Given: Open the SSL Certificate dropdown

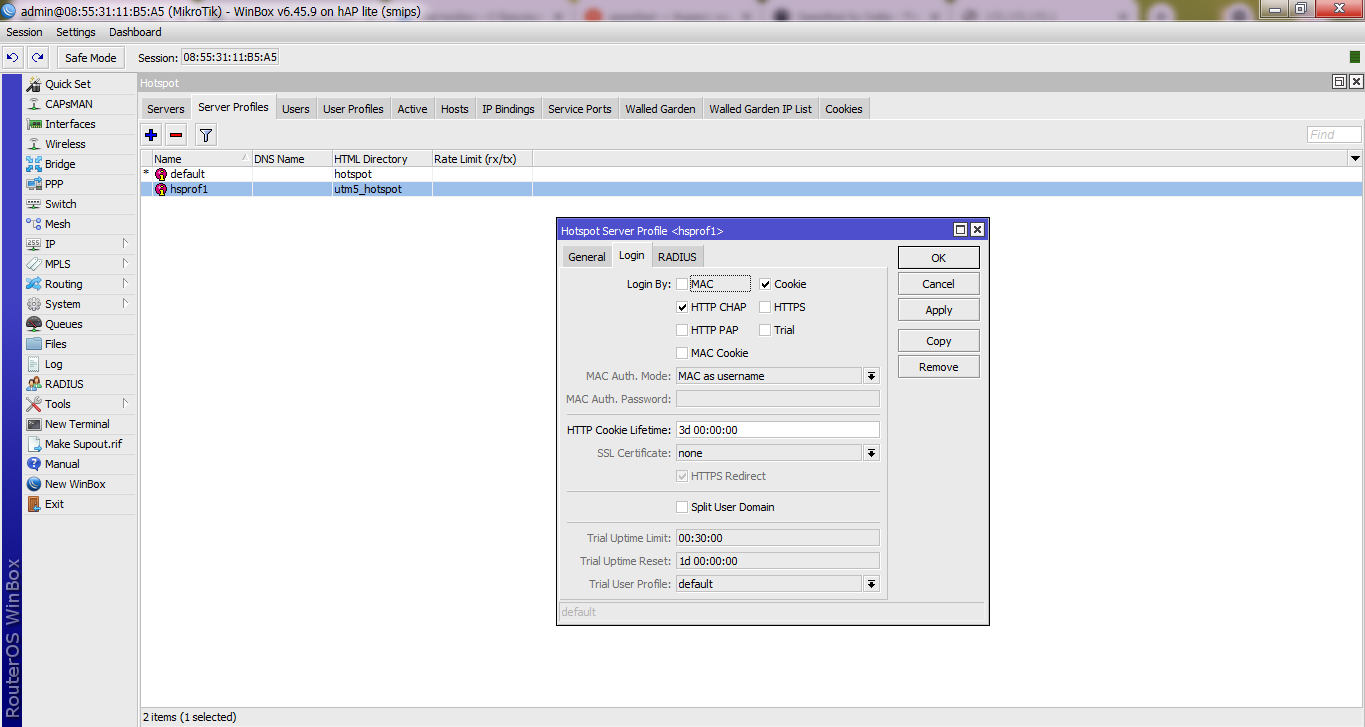Looking at the screenshot, I should [871, 453].
